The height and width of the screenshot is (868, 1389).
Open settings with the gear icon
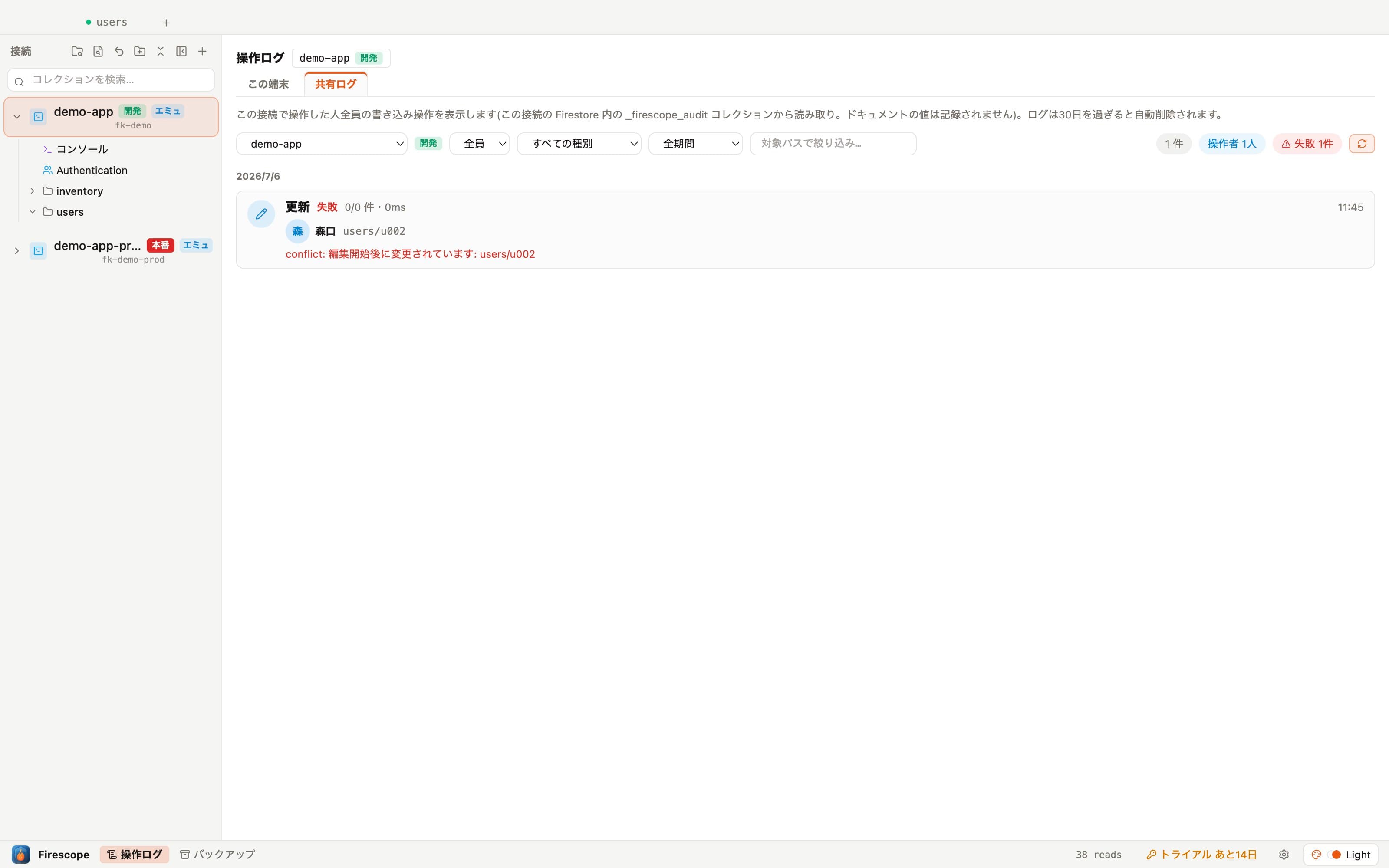(1284, 854)
